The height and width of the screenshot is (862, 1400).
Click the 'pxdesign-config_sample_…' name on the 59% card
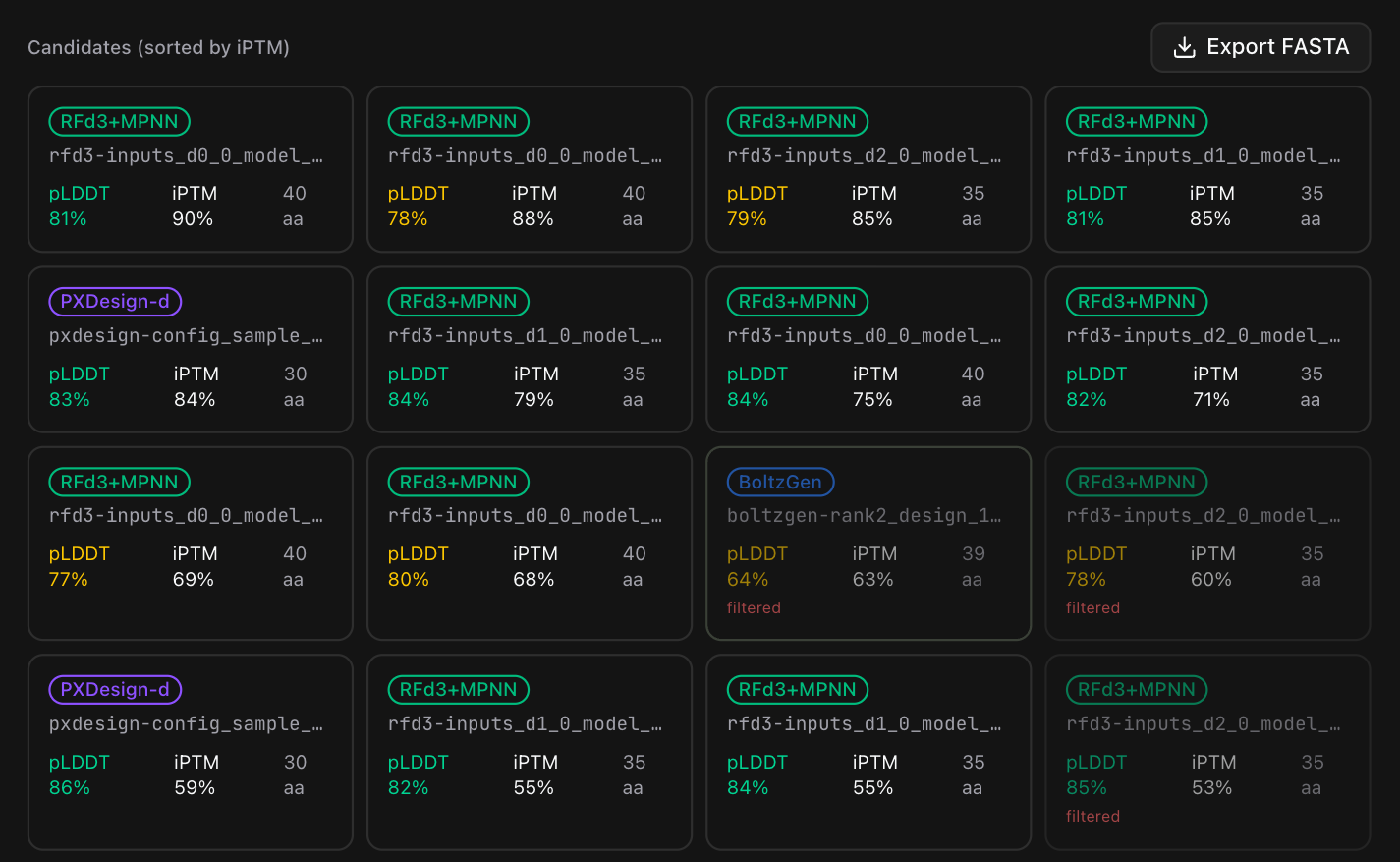pos(186,724)
